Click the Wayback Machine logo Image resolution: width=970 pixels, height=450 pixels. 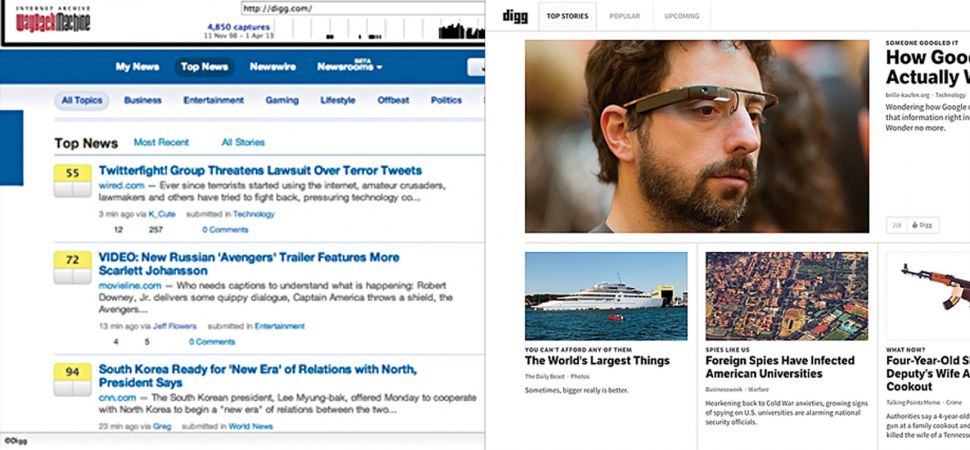tap(53, 20)
